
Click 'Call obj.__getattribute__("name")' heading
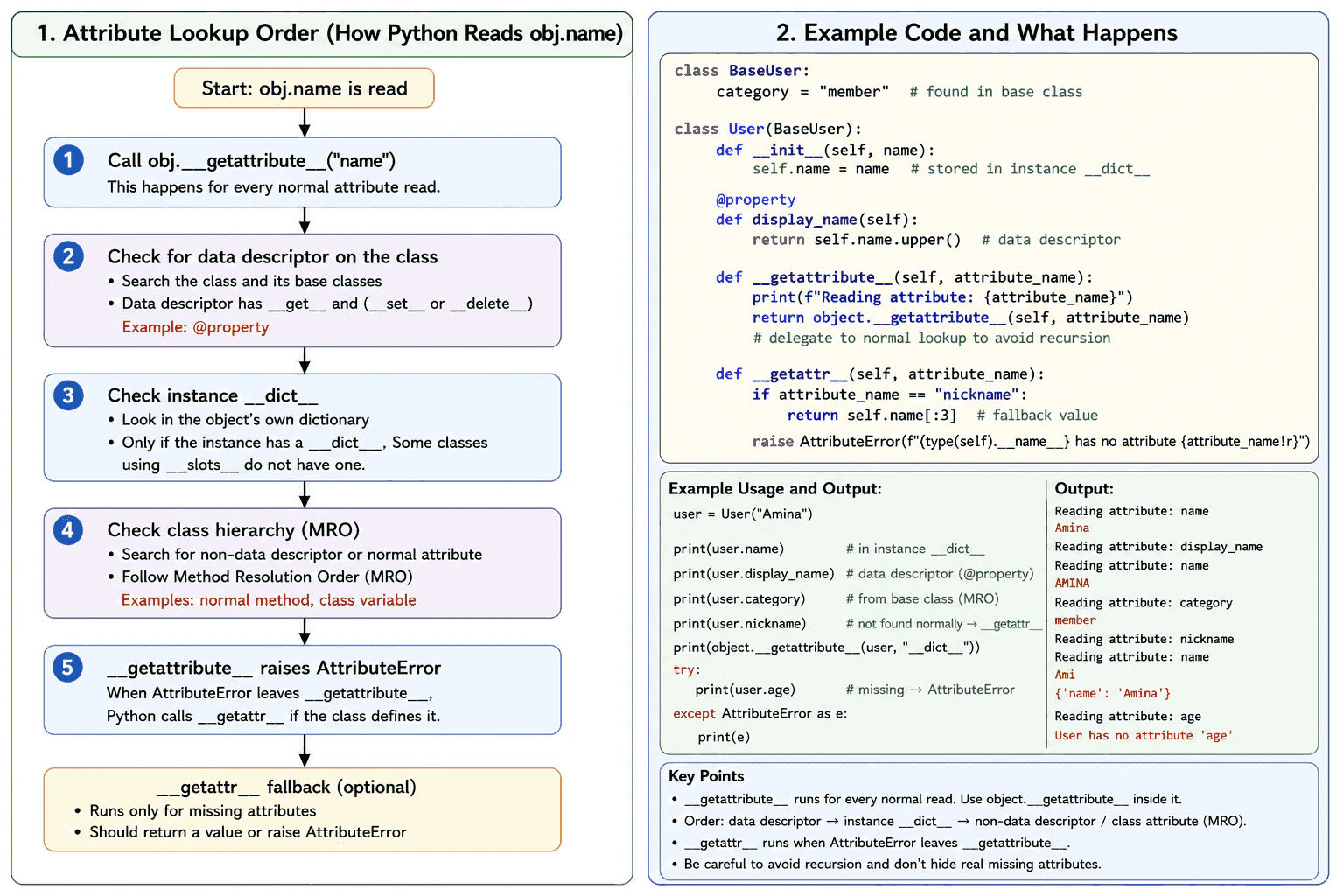[251, 161]
